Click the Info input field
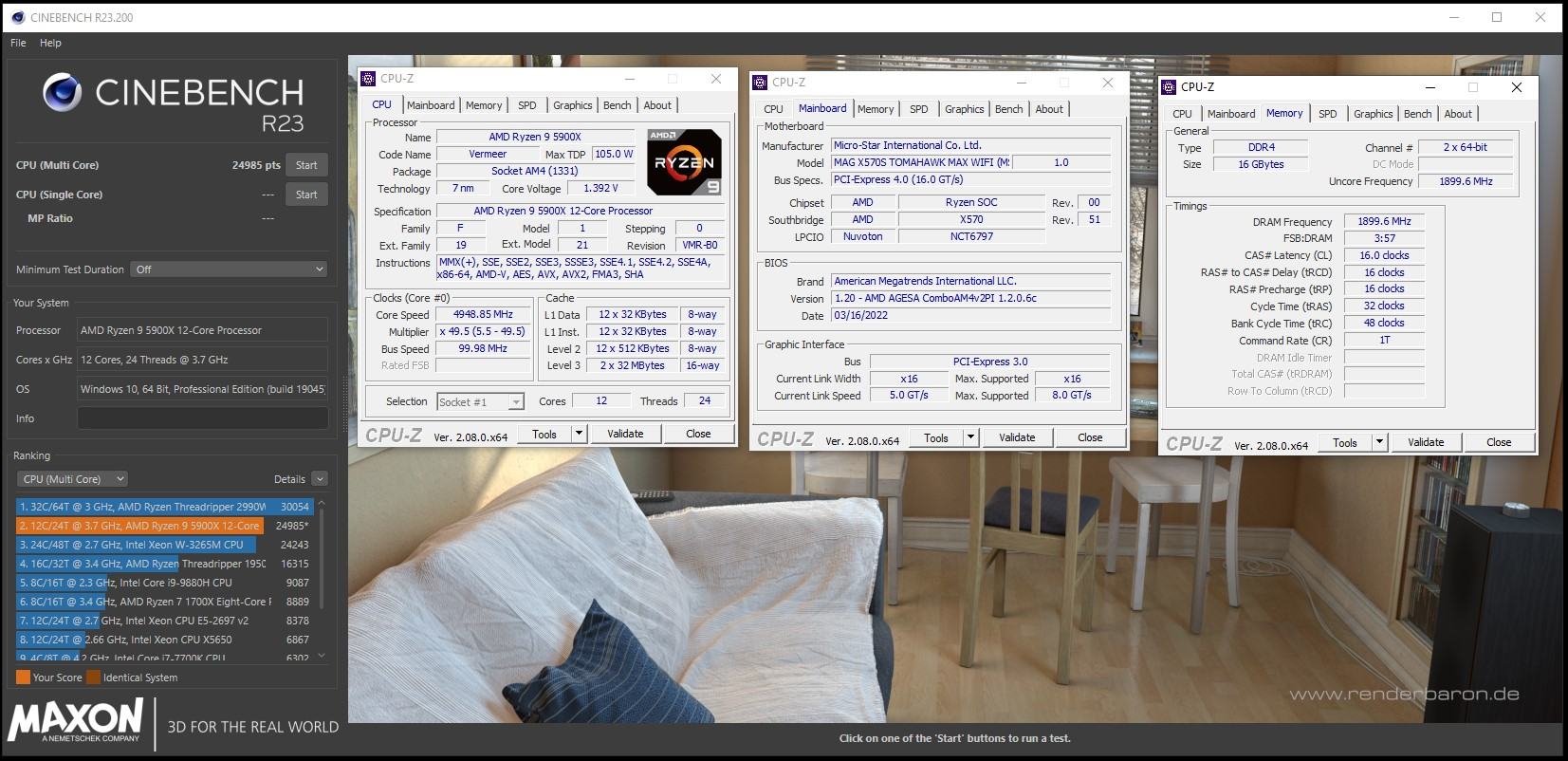 coord(202,418)
